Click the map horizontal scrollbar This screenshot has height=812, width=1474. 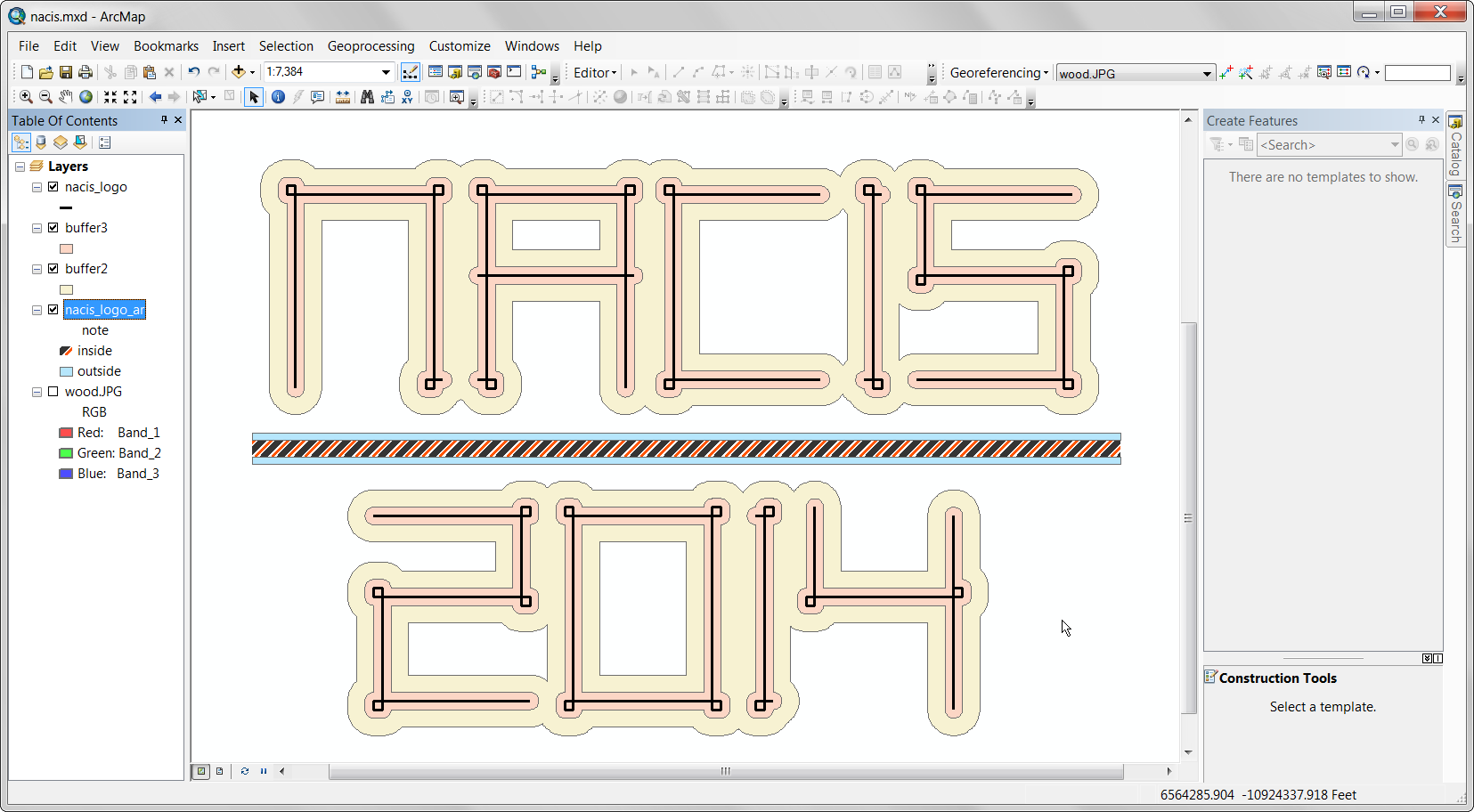[726, 771]
